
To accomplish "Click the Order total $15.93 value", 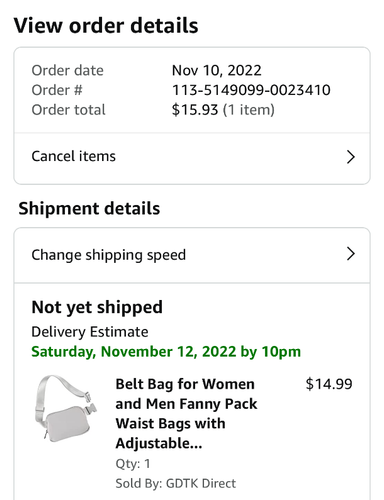I will click(195, 110).
